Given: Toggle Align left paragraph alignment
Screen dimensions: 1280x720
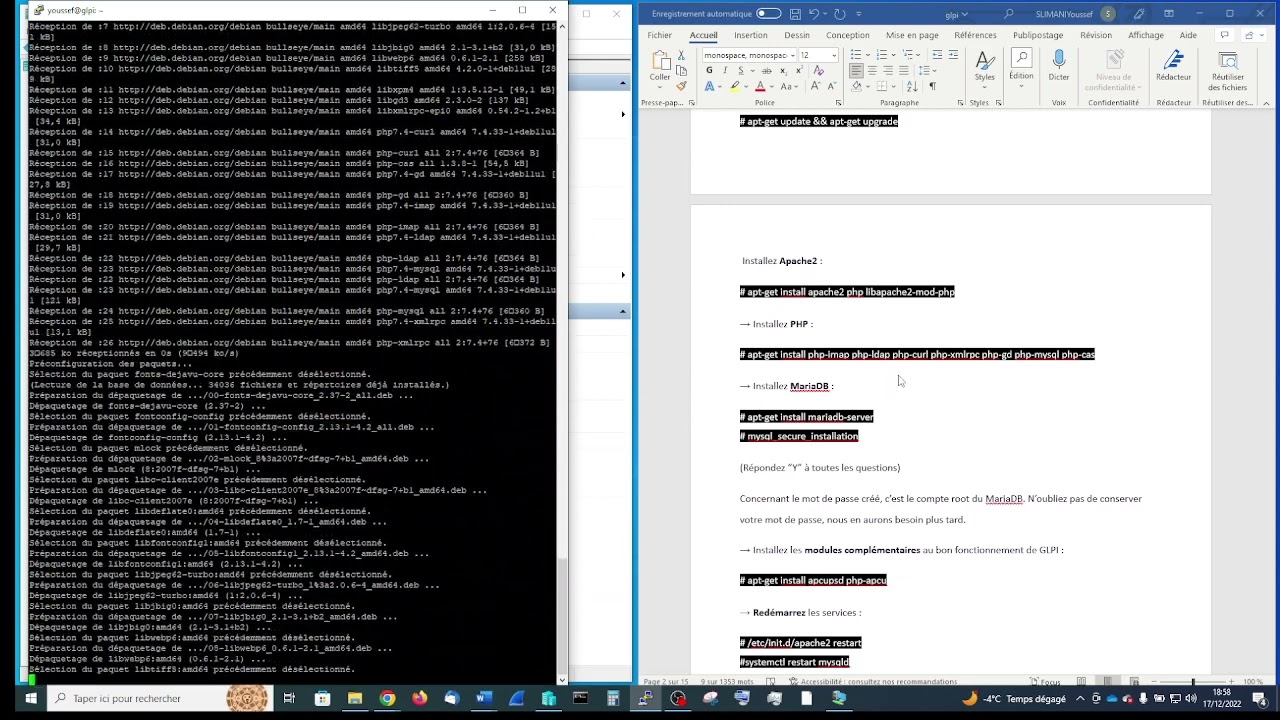Looking at the screenshot, I should 856,71.
